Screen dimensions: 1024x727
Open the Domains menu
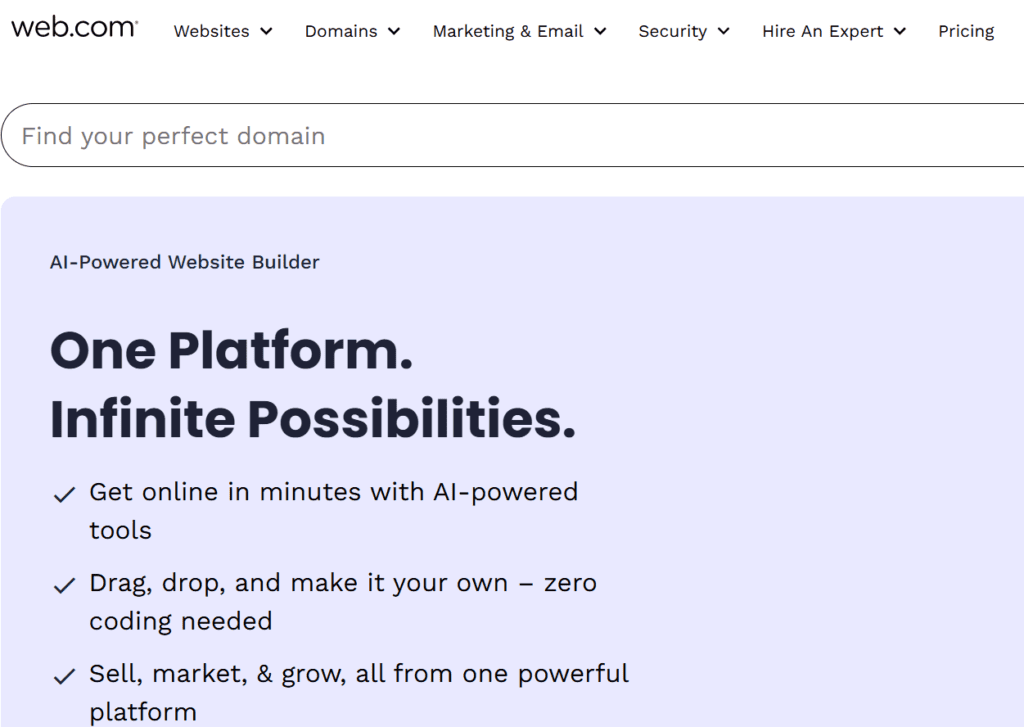341,31
